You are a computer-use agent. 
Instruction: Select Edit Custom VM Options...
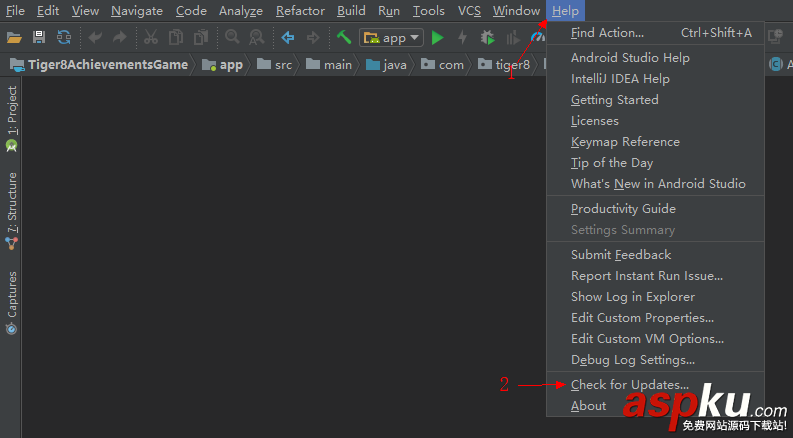click(x=655, y=339)
